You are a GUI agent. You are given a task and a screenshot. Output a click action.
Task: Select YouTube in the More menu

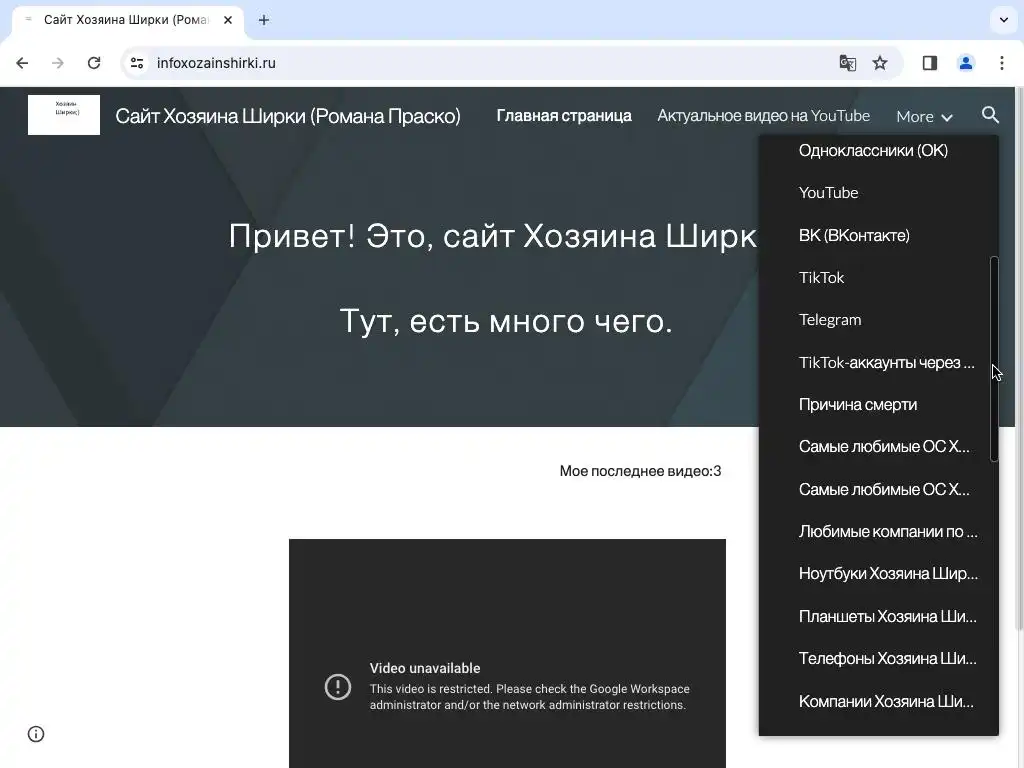[x=828, y=193]
